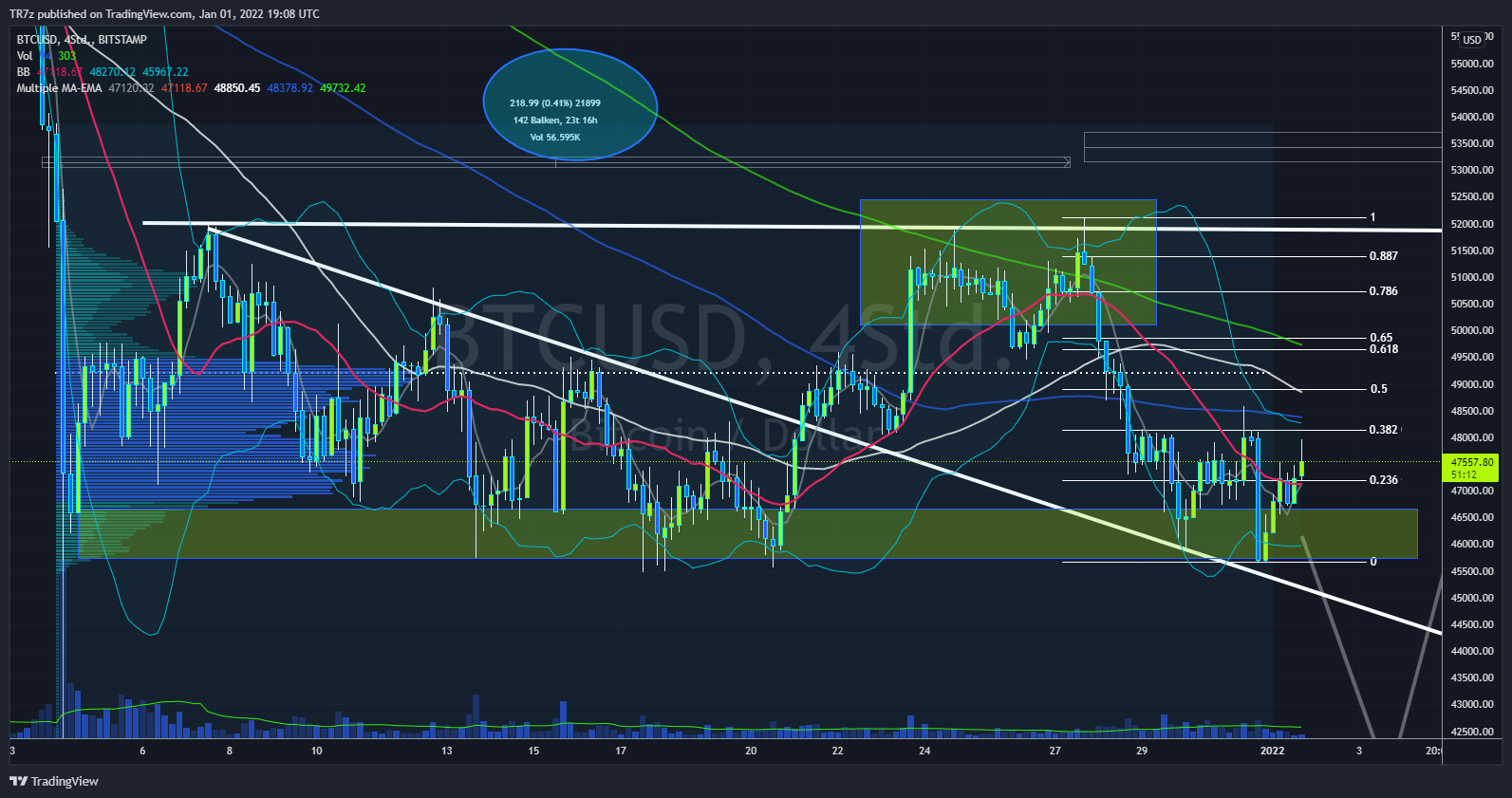Viewport: 1512px width, 798px height.
Task: Click the Fibonacci level label 0.236
Action: [x=1383, y=480]
